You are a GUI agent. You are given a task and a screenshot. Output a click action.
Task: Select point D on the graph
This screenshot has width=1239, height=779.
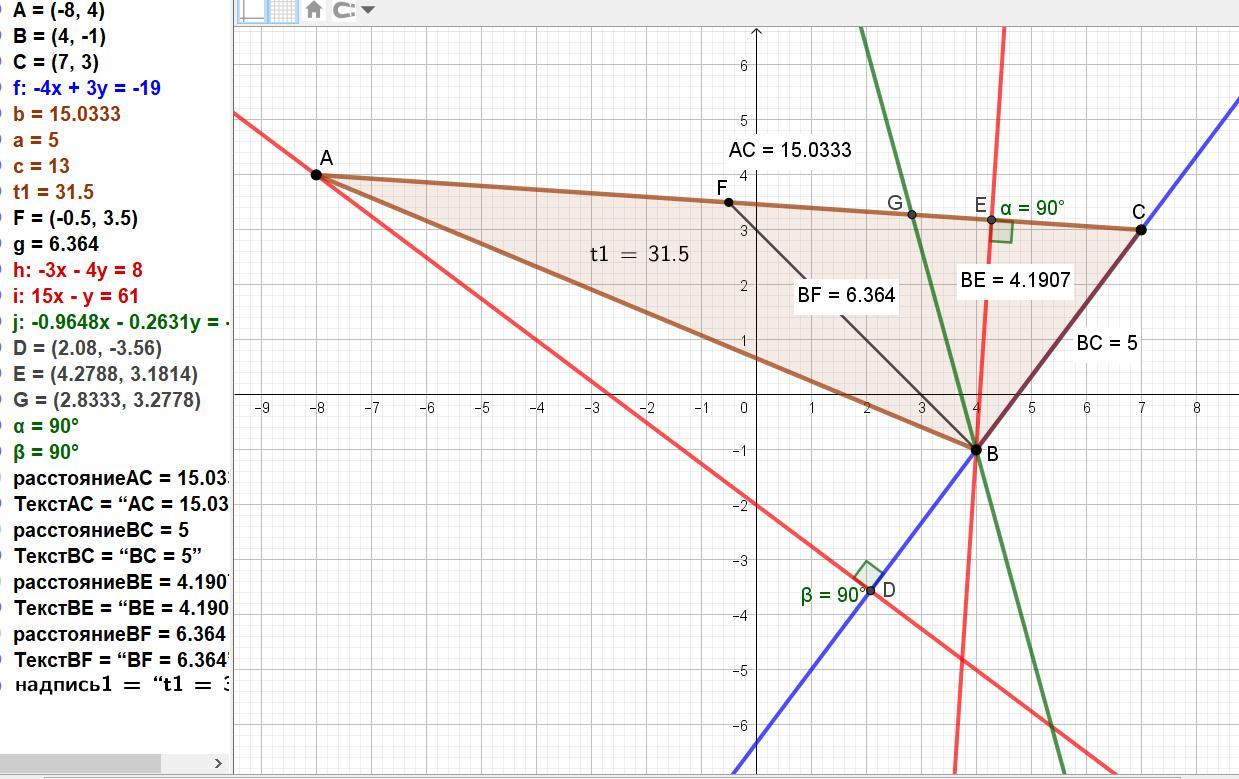870,591
